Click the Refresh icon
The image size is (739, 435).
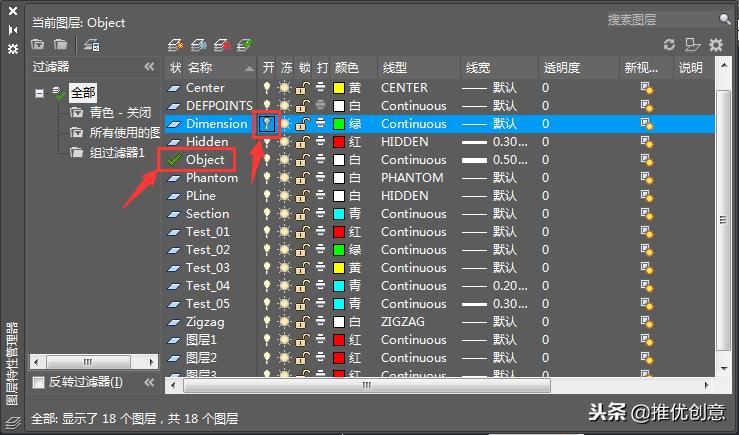click(x=669, y=45)
